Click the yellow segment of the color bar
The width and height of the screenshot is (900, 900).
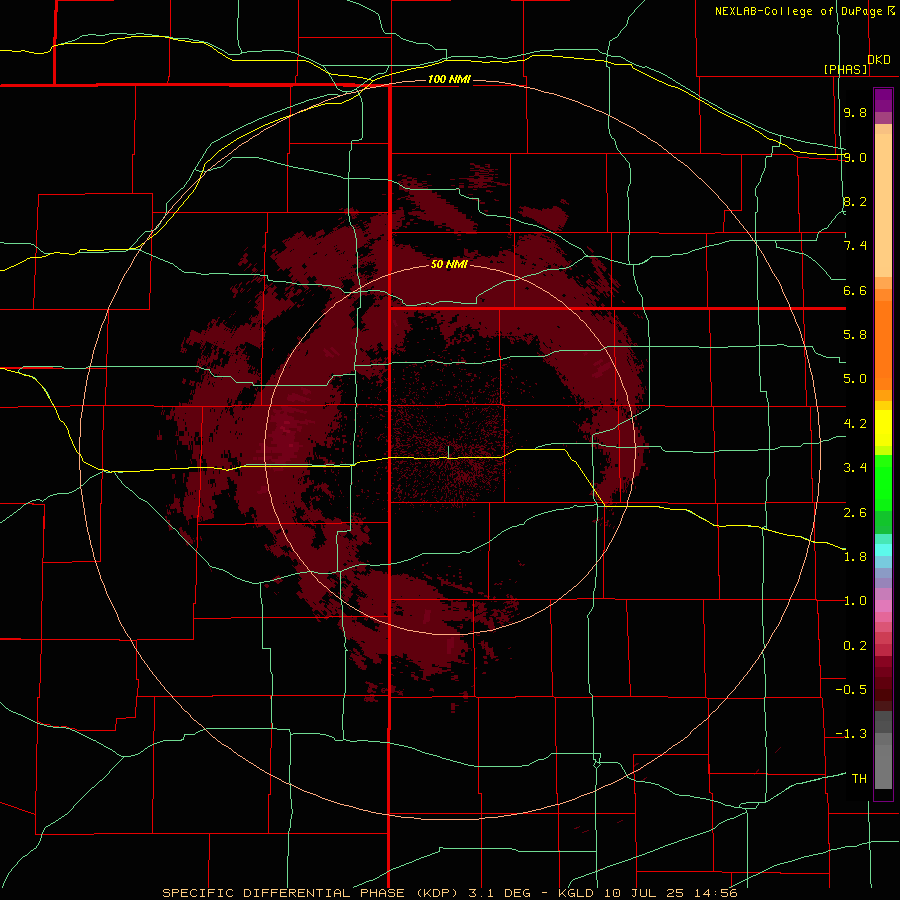coord(883,428)
